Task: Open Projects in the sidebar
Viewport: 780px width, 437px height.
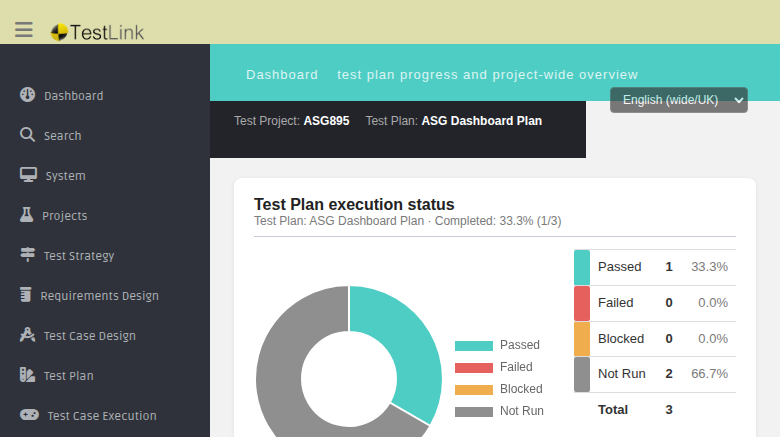Action: pyautogui.click(x=65, y=216)
